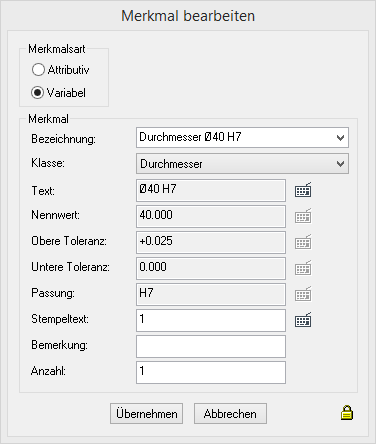Open the Klasse dropdown list
Screen dimensions: 376x444
242,164
